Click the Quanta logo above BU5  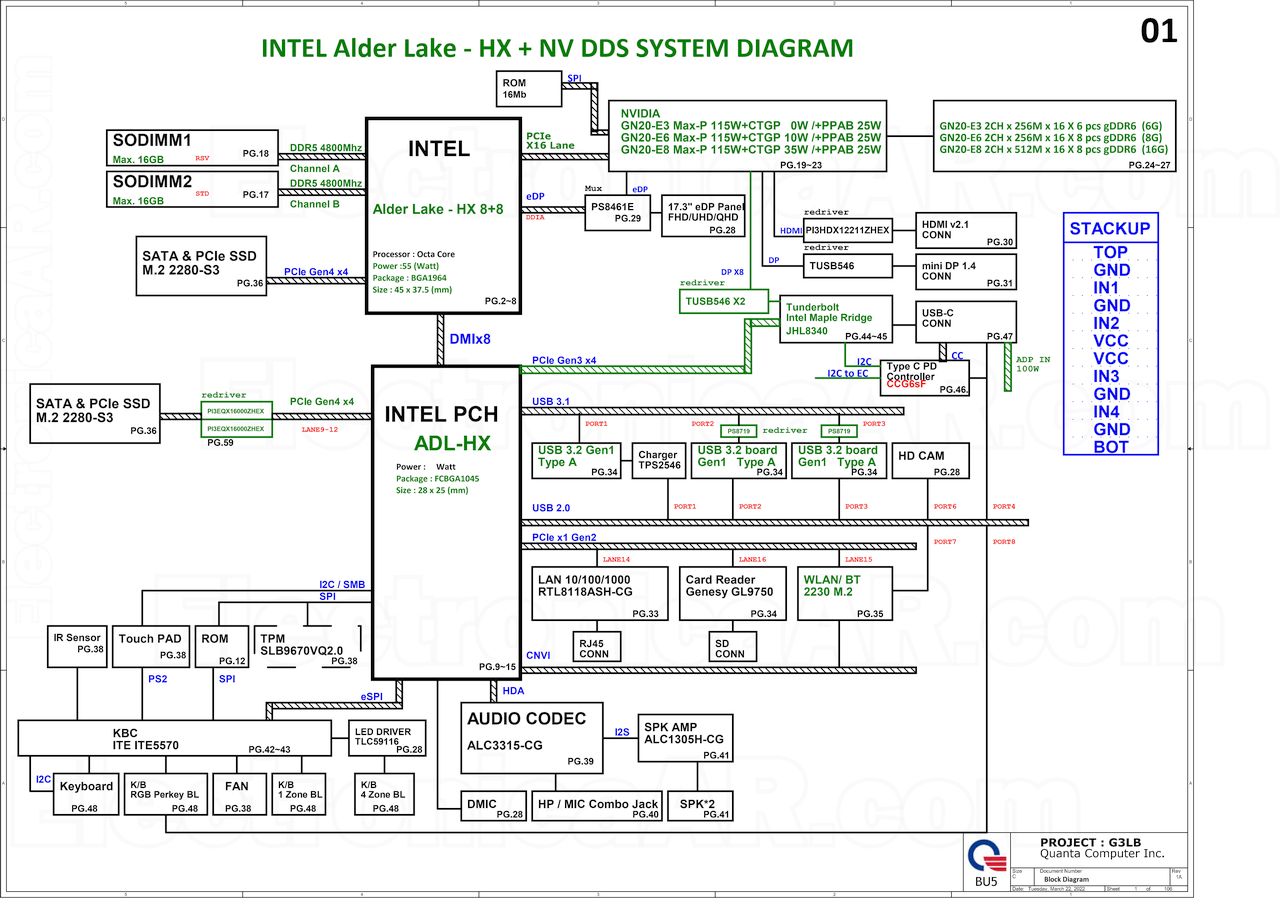(x=986, y=855)
